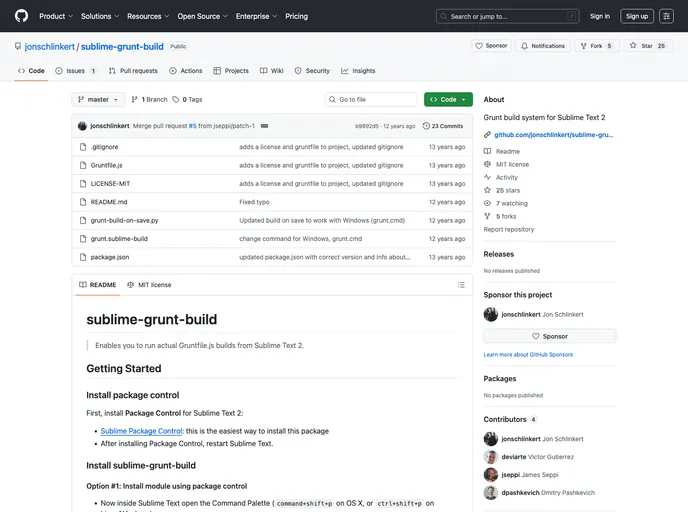The width and height of the screenshot is (688, 512).
Task: Click the branch icon next to 1 Branch
Action: pos(134,100)
